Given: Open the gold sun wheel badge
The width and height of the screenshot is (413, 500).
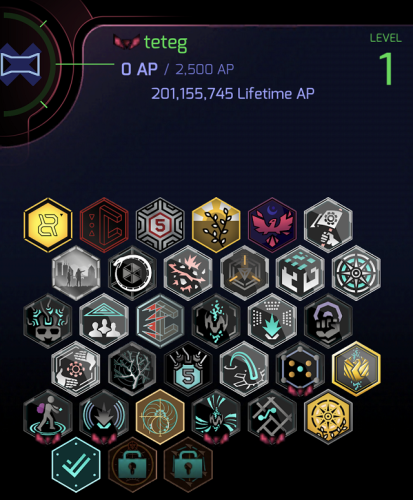Looking at the screenshot, I should (x=328, y=417).
